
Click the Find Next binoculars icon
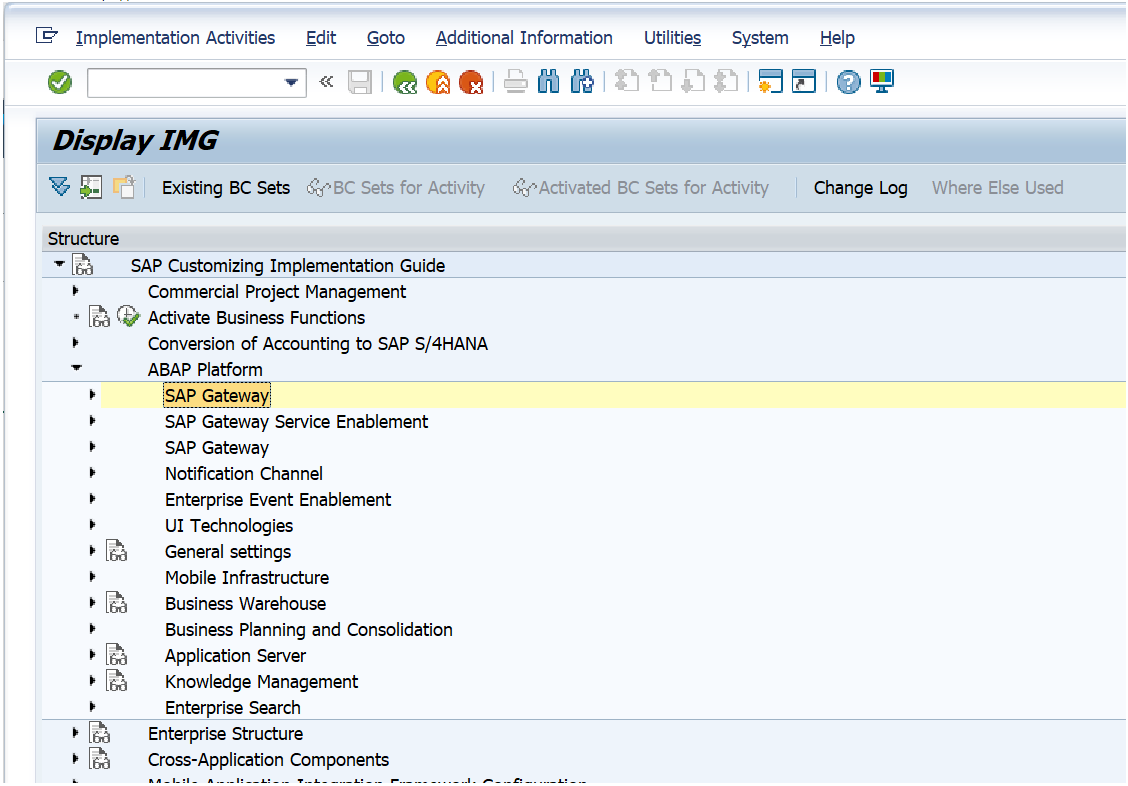pyautogui.click(x=582, y=83)
